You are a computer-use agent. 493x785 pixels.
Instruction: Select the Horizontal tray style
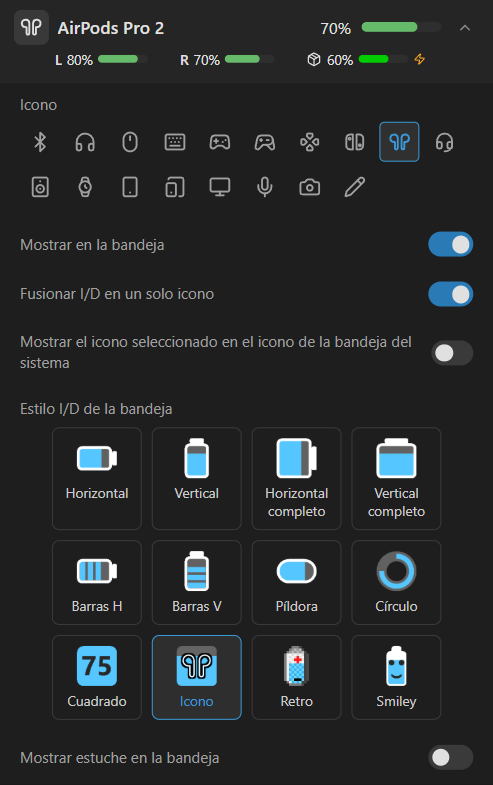point(97,479)
